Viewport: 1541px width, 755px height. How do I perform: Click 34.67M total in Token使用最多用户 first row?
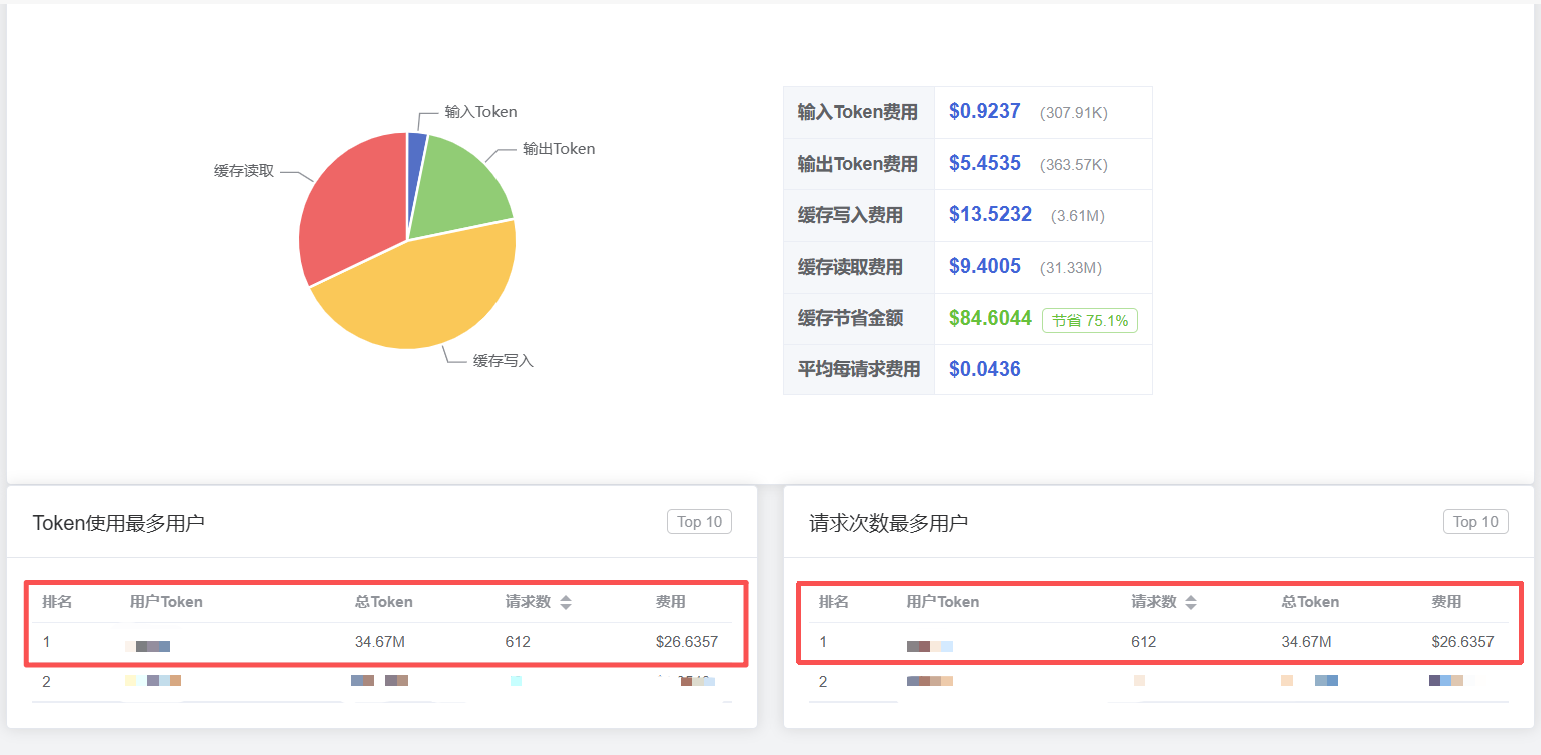pos(380,642)
